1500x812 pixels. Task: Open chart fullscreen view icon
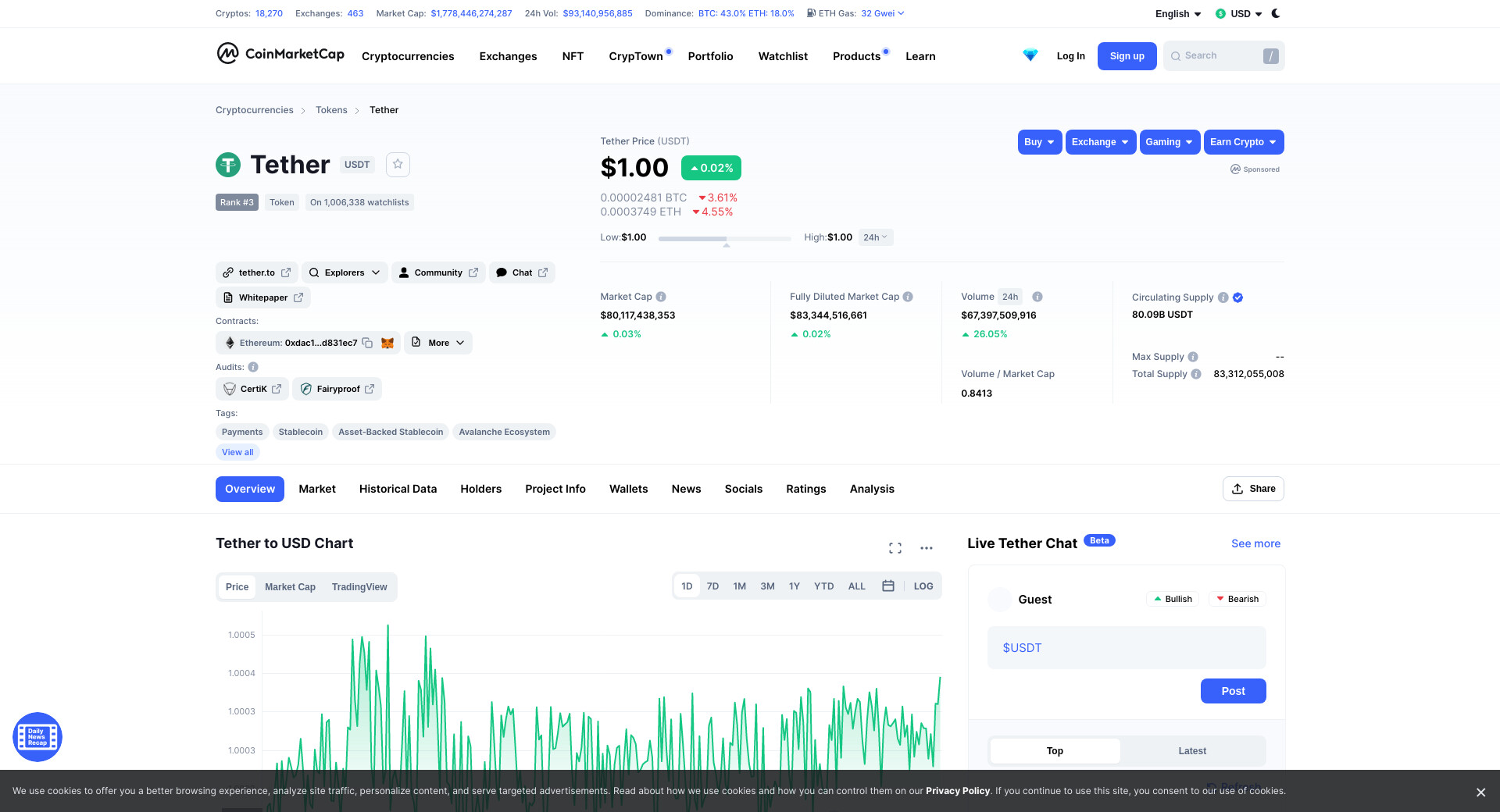pos(895,548)
